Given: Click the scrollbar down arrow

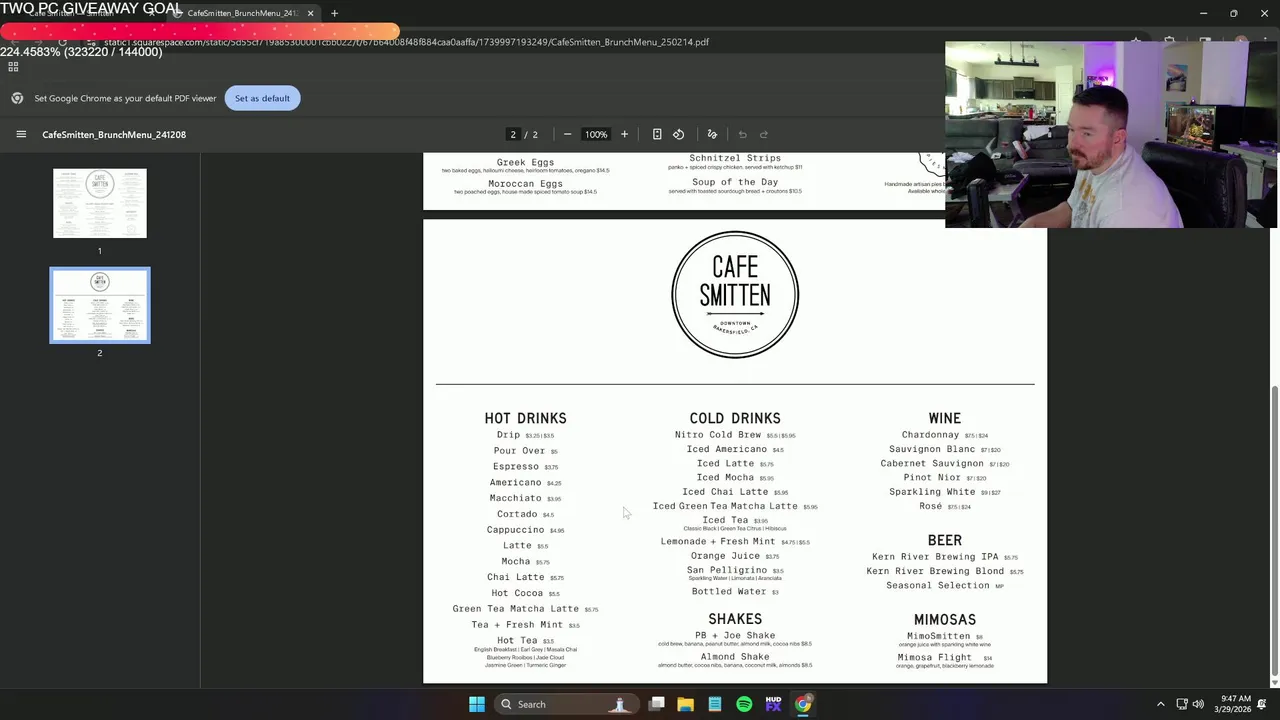Looking at the screenshot, I should coord(1274,682).
